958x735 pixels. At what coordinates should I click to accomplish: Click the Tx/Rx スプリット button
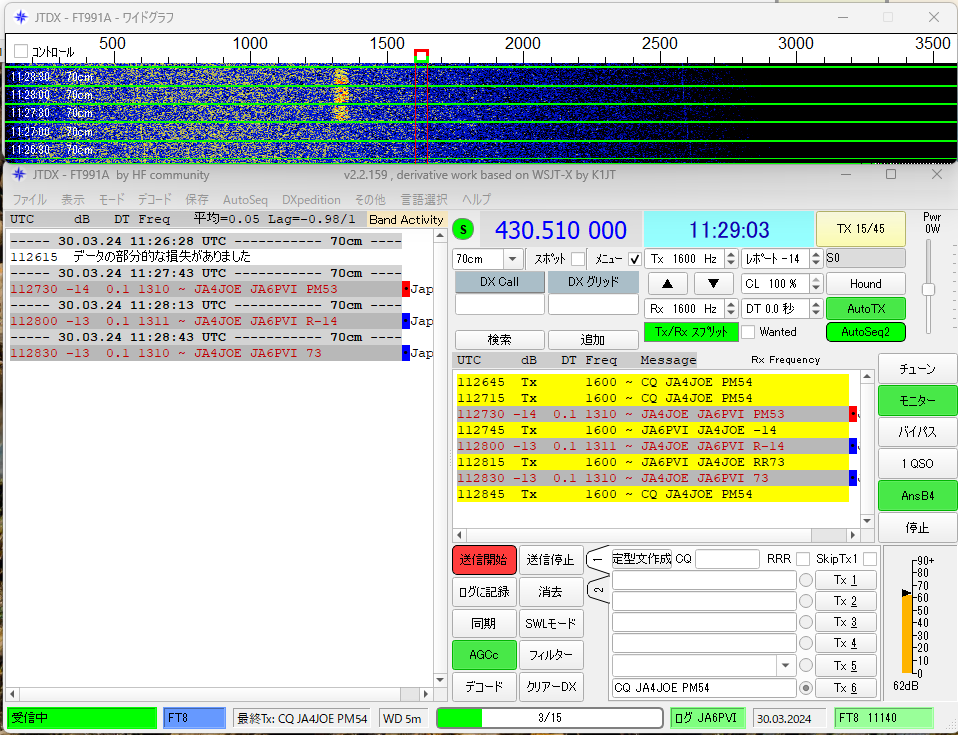691,332
